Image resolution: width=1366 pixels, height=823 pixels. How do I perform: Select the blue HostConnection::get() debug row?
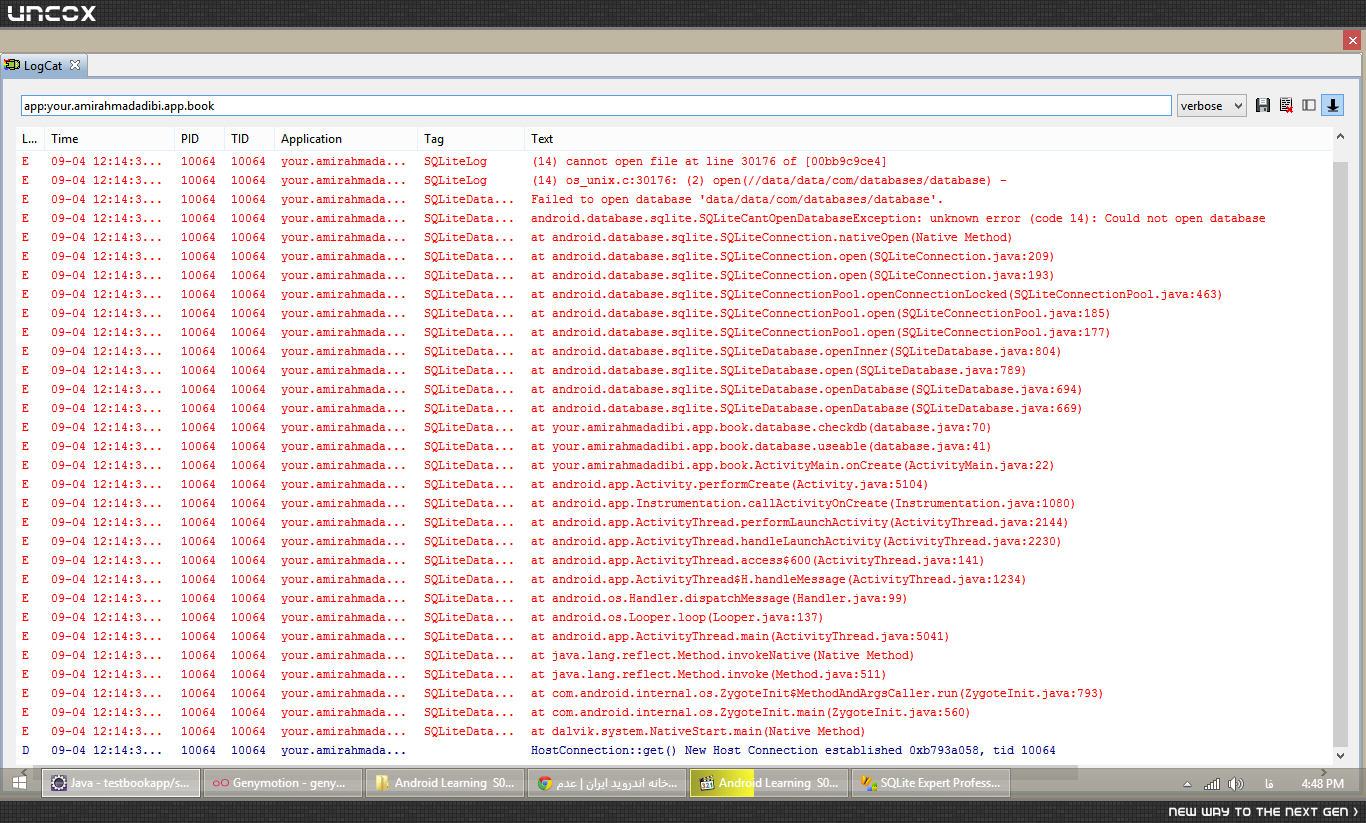675,750
